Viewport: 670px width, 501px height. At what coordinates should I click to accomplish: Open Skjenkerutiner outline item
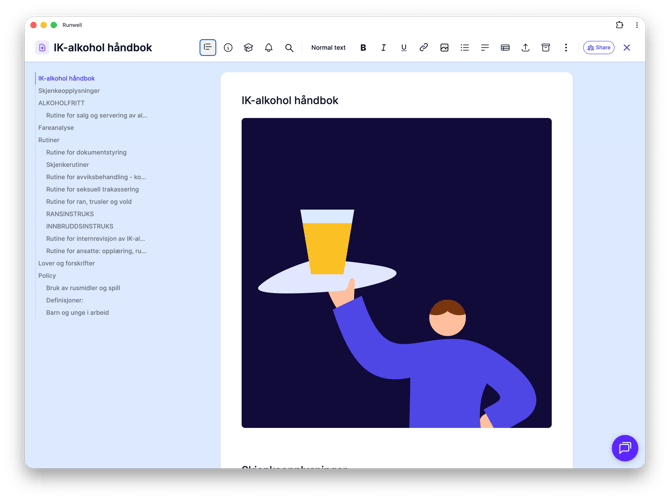(x=68, y=165)
